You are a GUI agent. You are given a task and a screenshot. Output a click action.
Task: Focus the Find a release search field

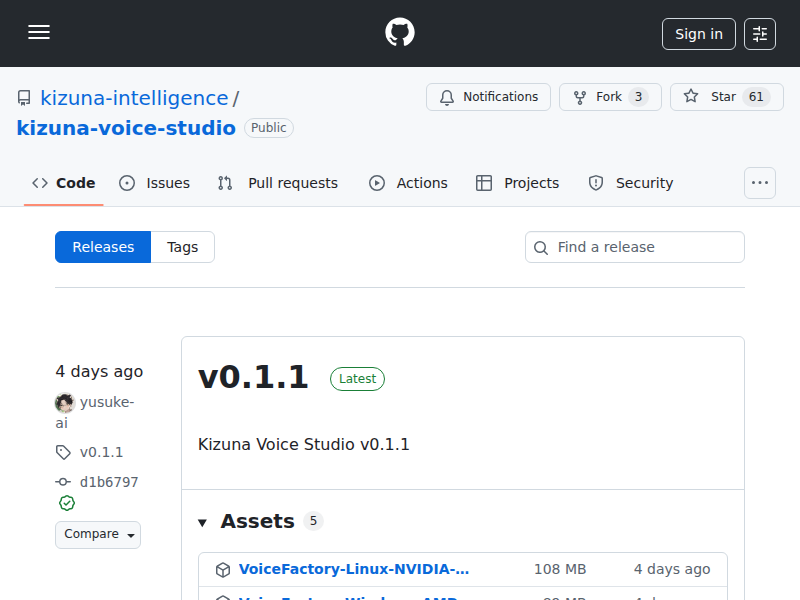[635, 247]
